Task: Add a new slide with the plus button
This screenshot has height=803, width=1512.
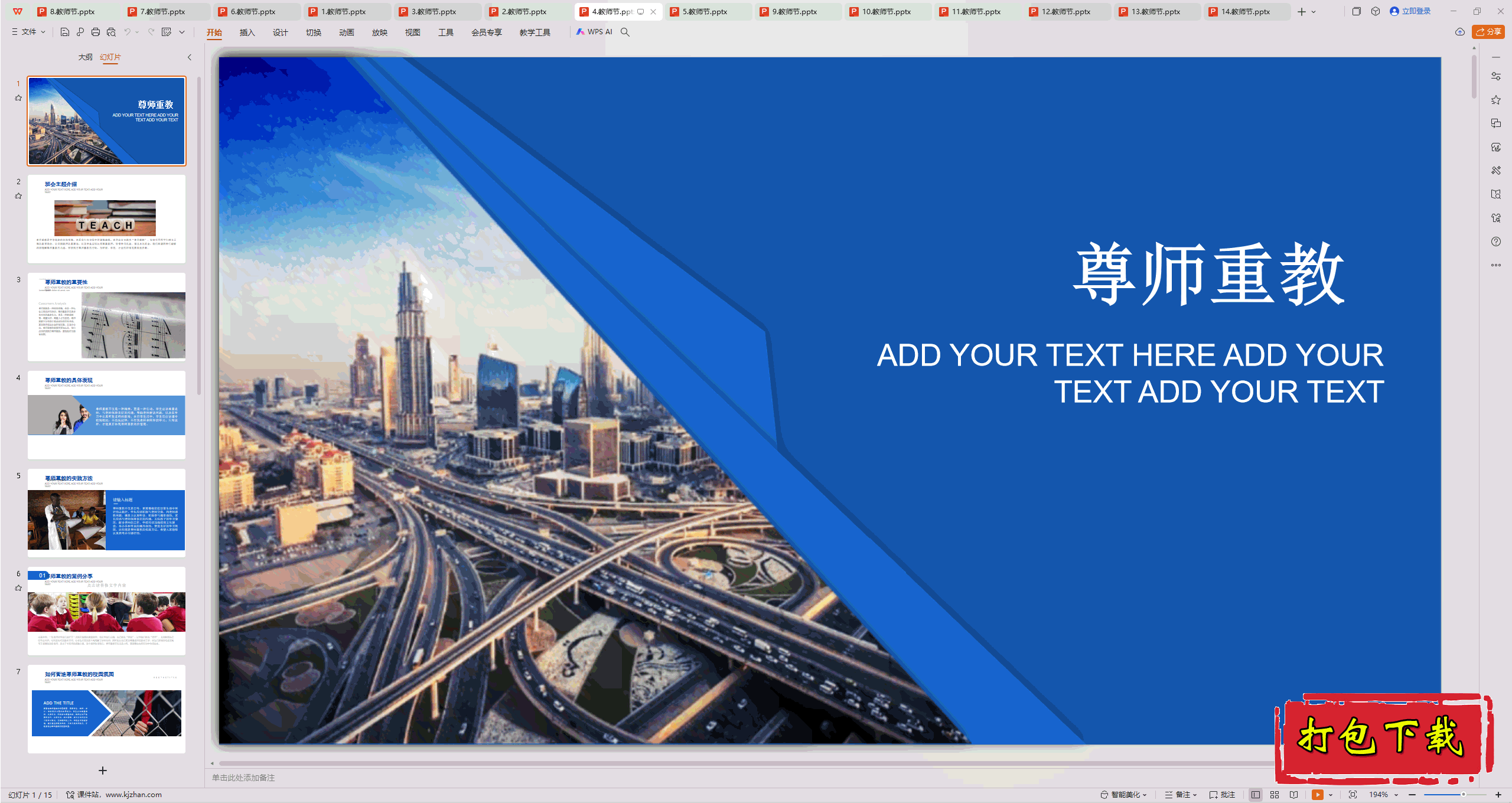Action: (x=103, y=771)
